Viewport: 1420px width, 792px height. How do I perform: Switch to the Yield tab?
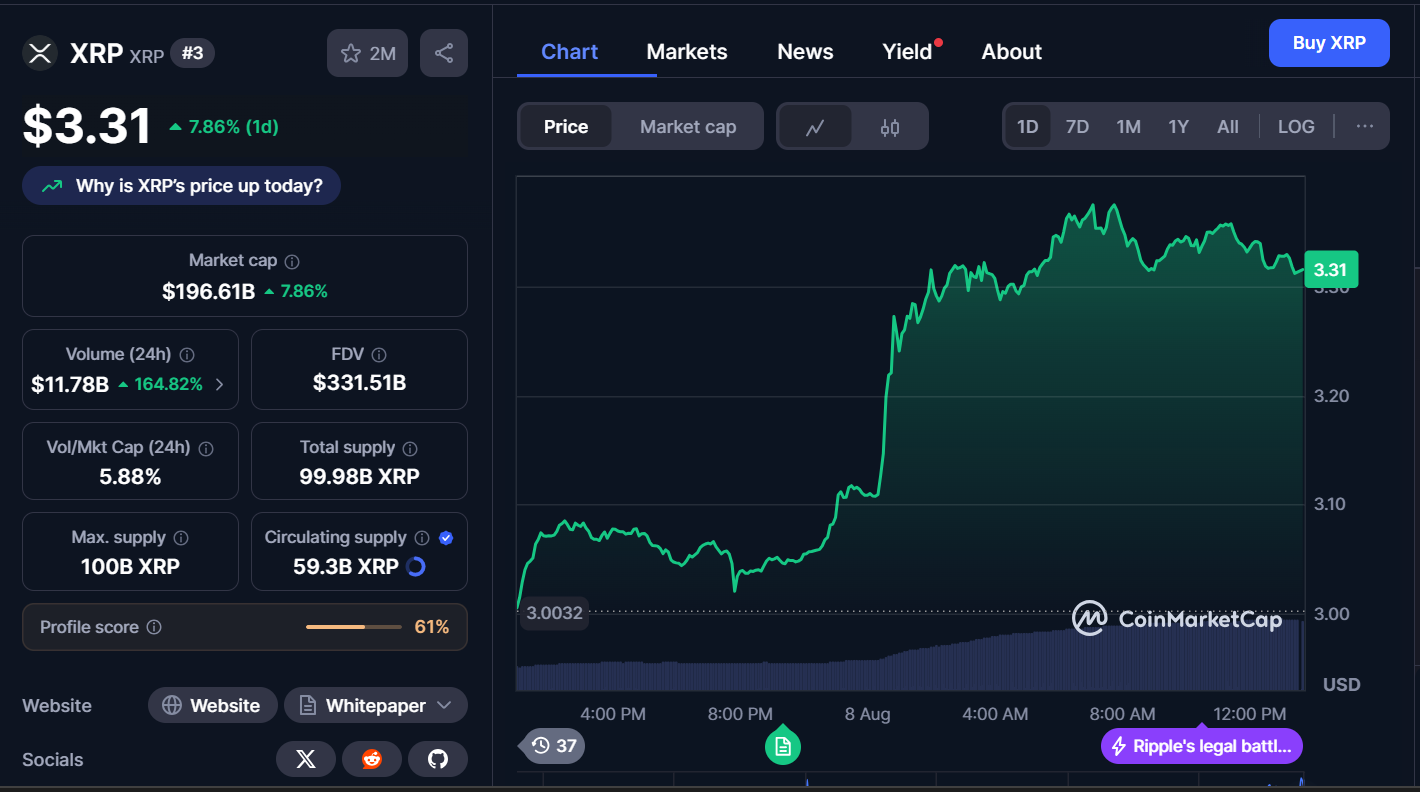908,52
